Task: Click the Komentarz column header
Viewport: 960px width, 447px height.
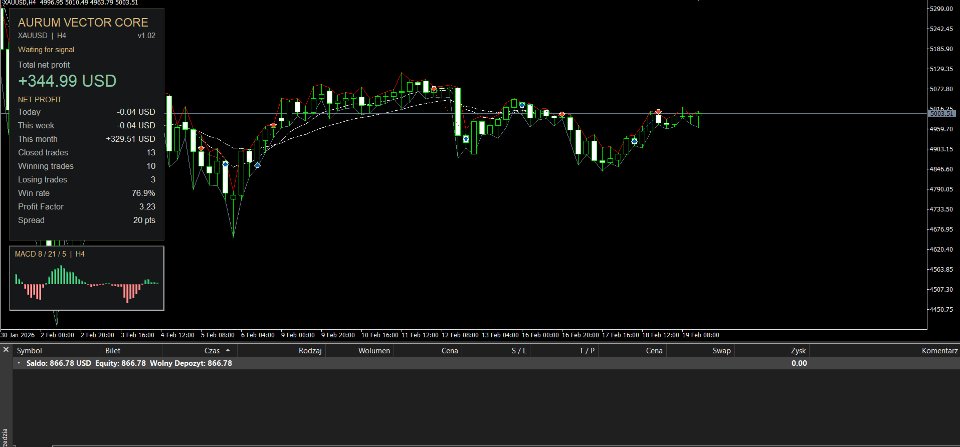Action: [939, 351]
